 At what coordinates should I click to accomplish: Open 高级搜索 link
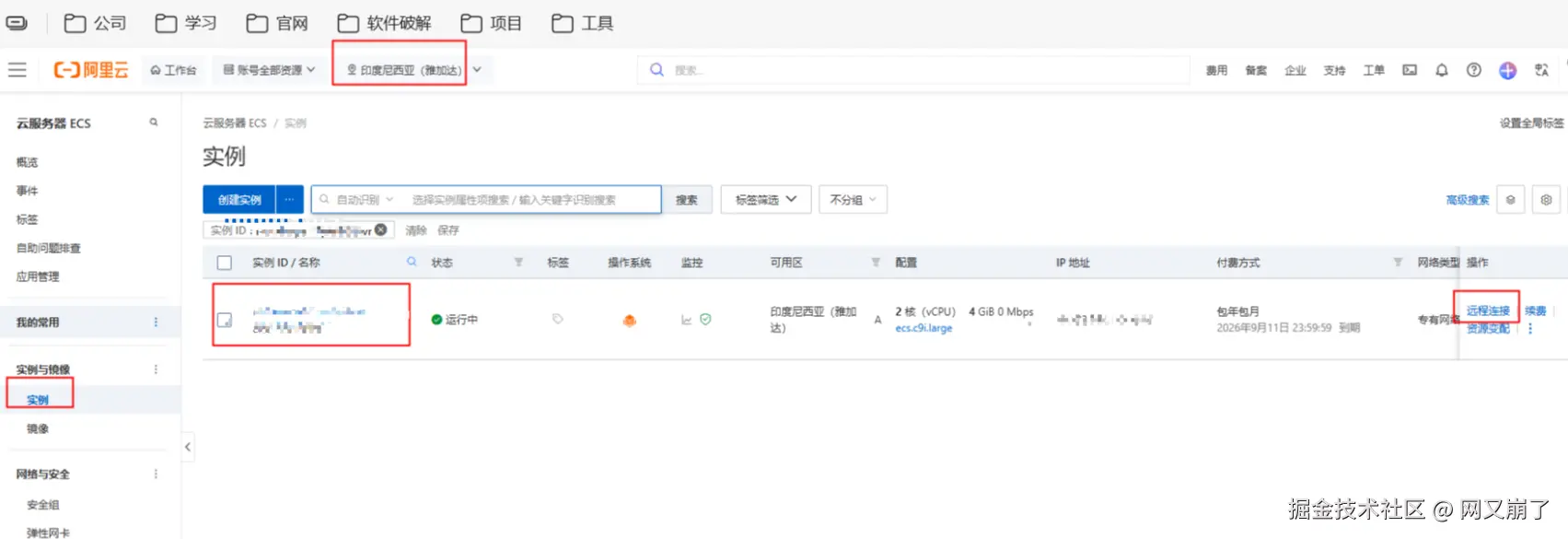tap(1468, 199)
